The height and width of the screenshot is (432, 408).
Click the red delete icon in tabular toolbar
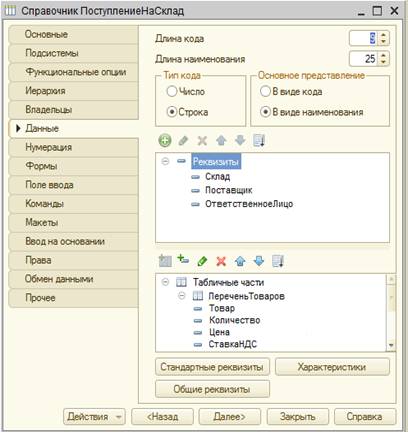(221, 261)
